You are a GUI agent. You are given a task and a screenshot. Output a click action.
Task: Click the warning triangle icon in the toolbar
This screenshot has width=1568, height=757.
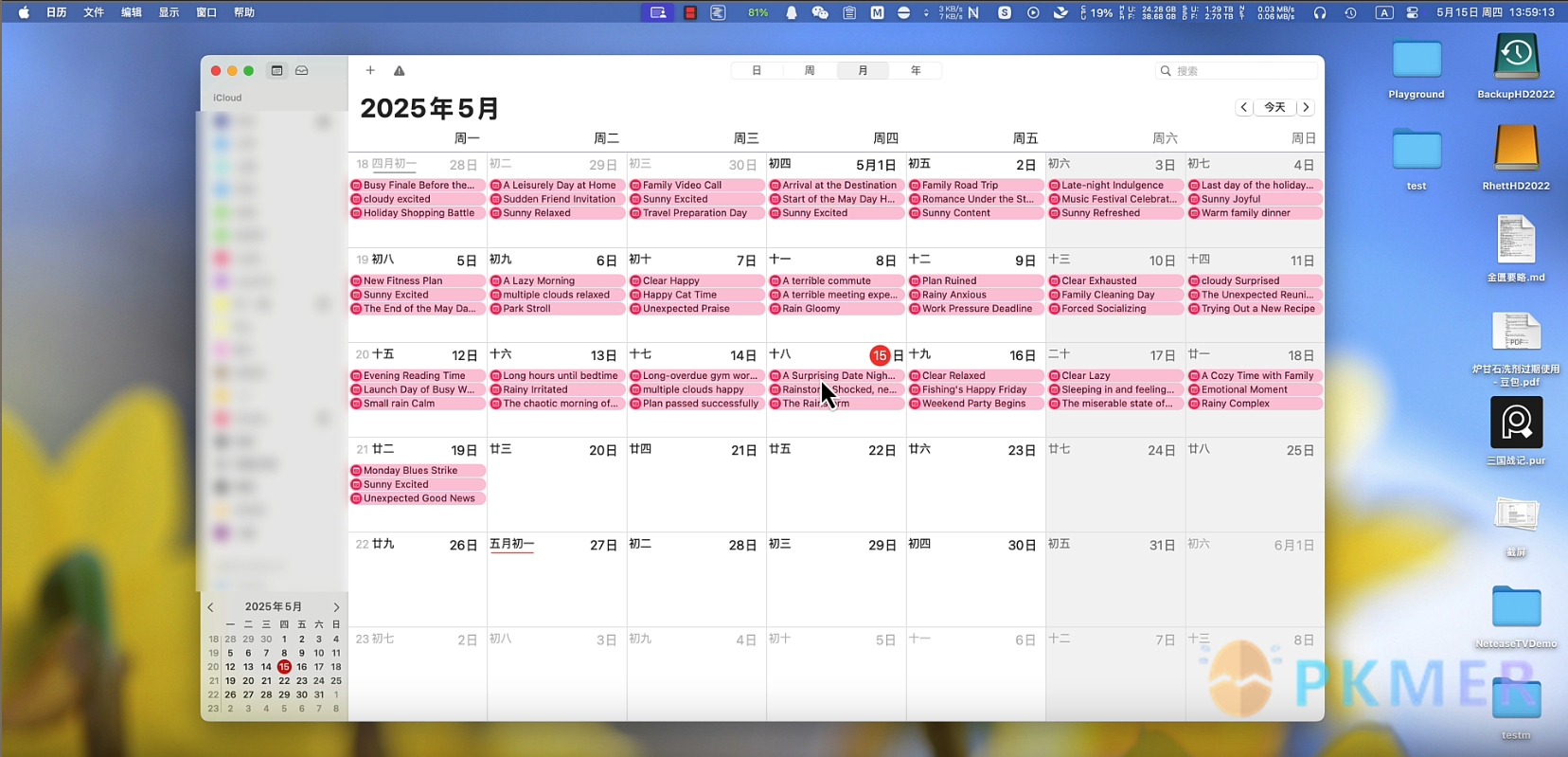[400, 70]
